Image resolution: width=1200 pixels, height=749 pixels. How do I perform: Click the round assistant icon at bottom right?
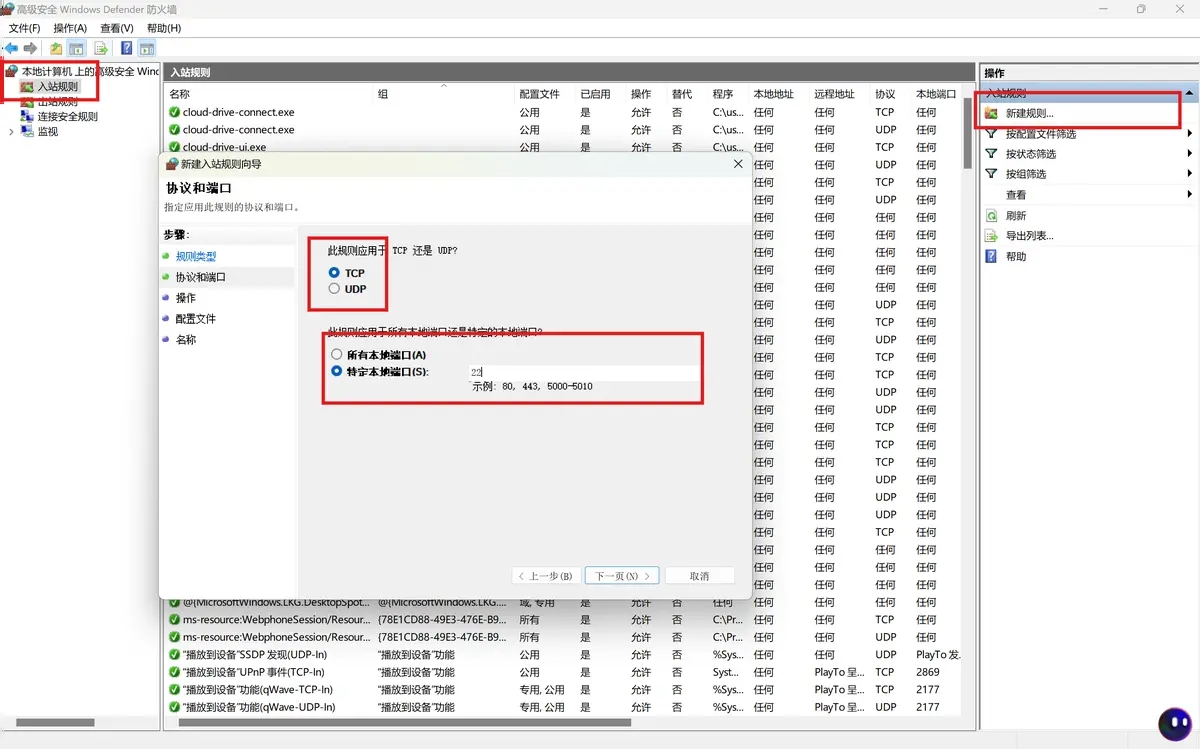1173,723
